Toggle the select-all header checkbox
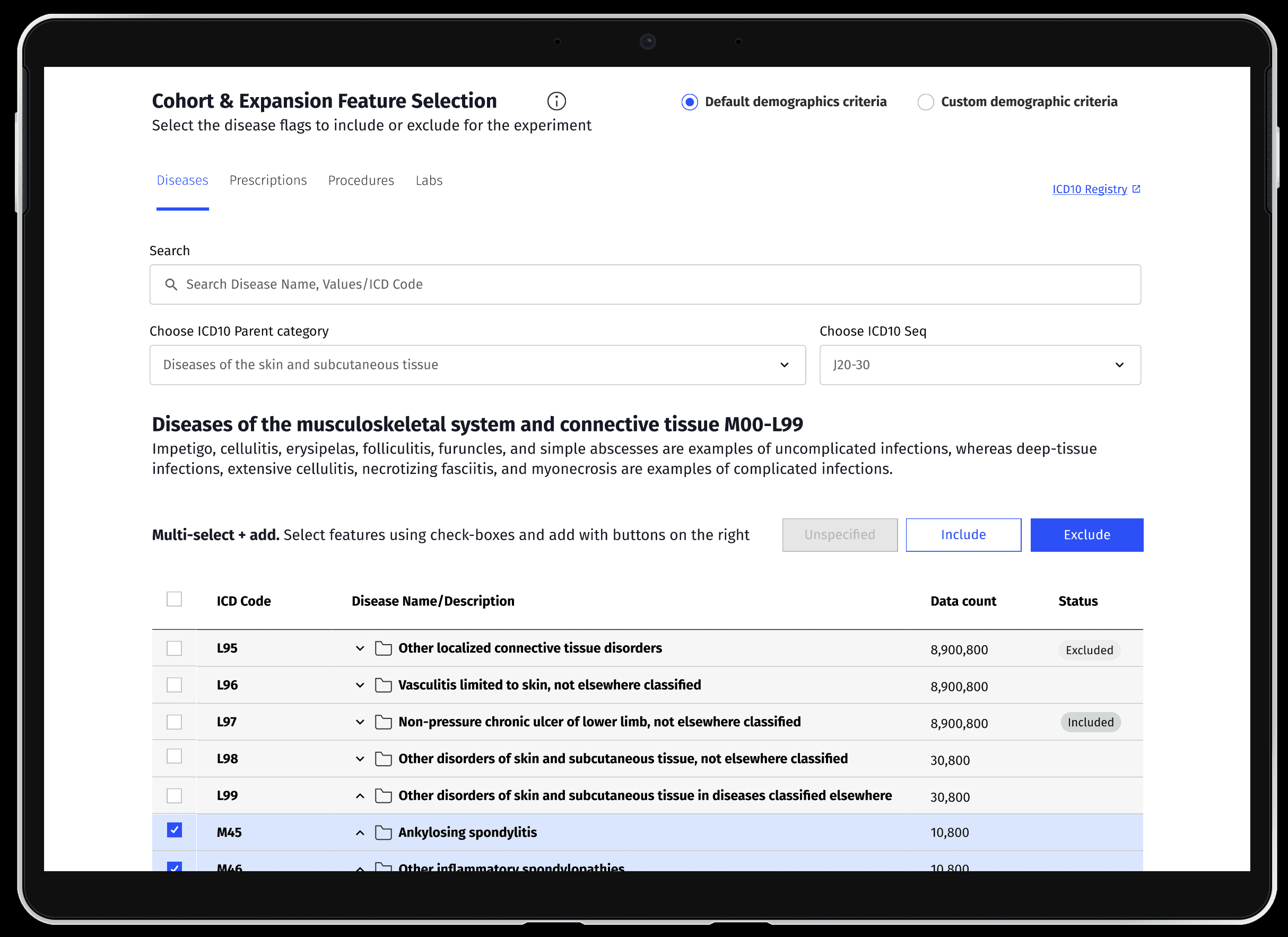The image size is (1288, 937). click(x=175, y=599)
